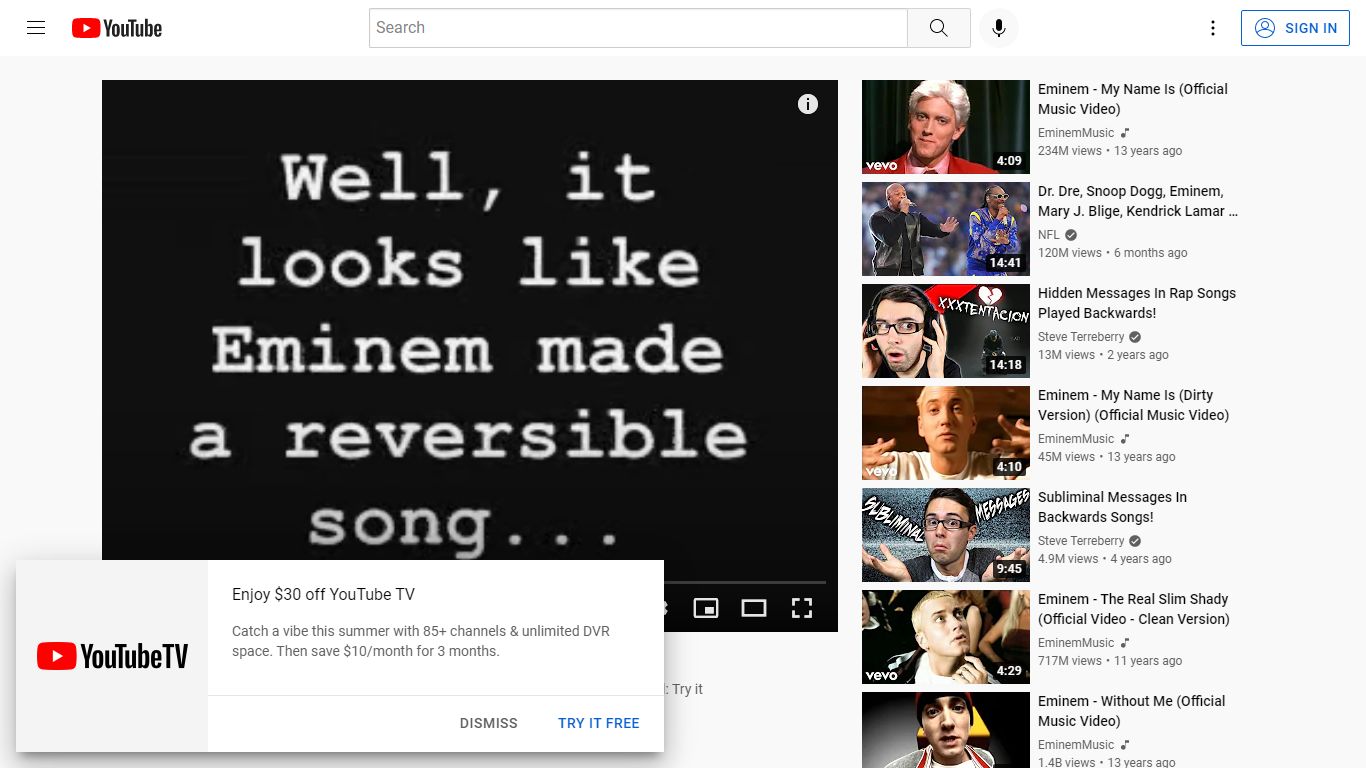This screenshot has width=1366, height=768.
Task: Open the hamburger guide menu
Action: 36,28
